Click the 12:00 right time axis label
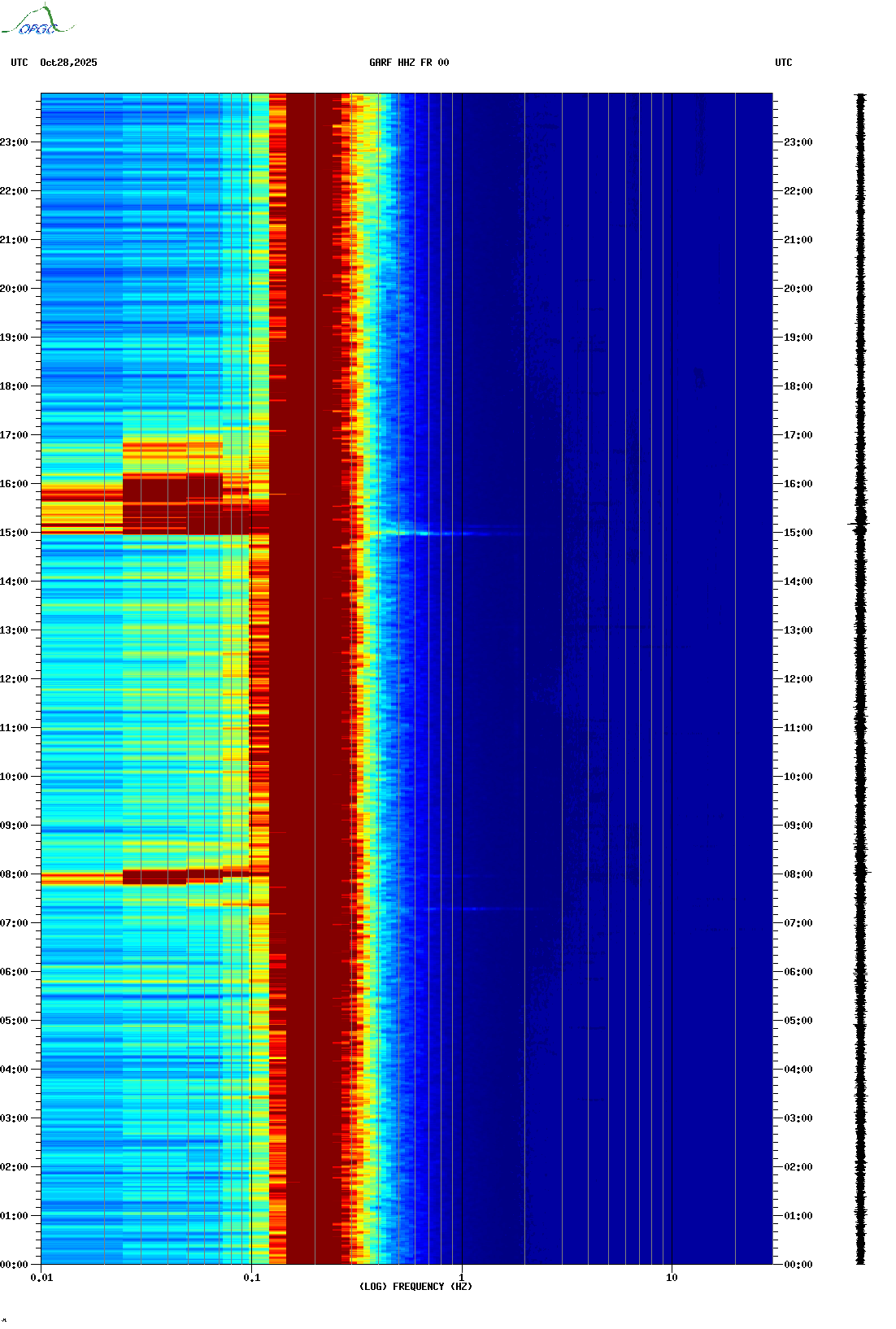The width and height of the screenshot is (896, 1329). [x=798, y=679]
